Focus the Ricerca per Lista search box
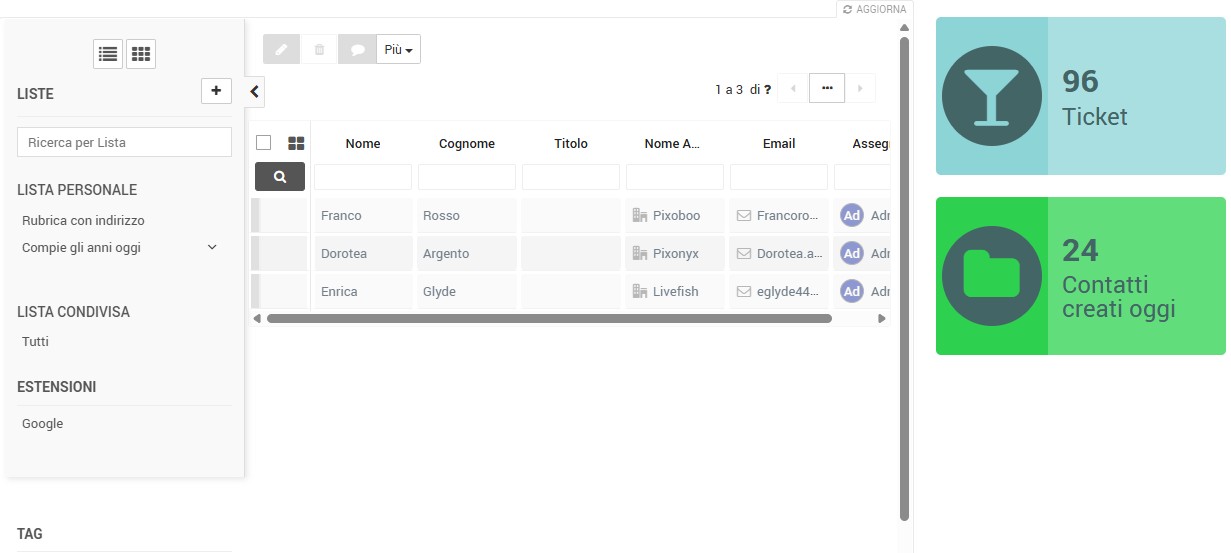 click(x=124, y=142)
